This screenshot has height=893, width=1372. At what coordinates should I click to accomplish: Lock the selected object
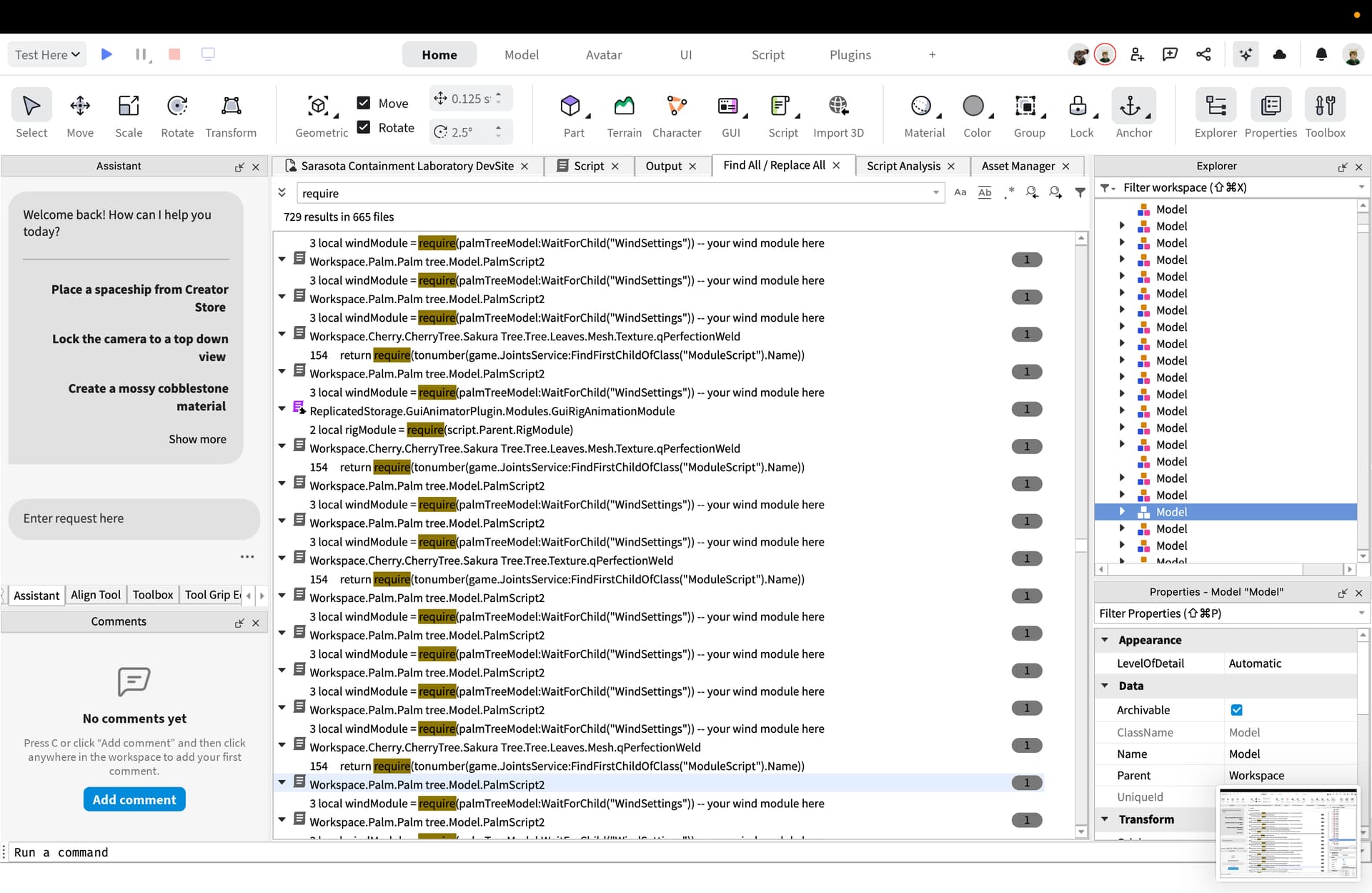(x=1081, y=114)
